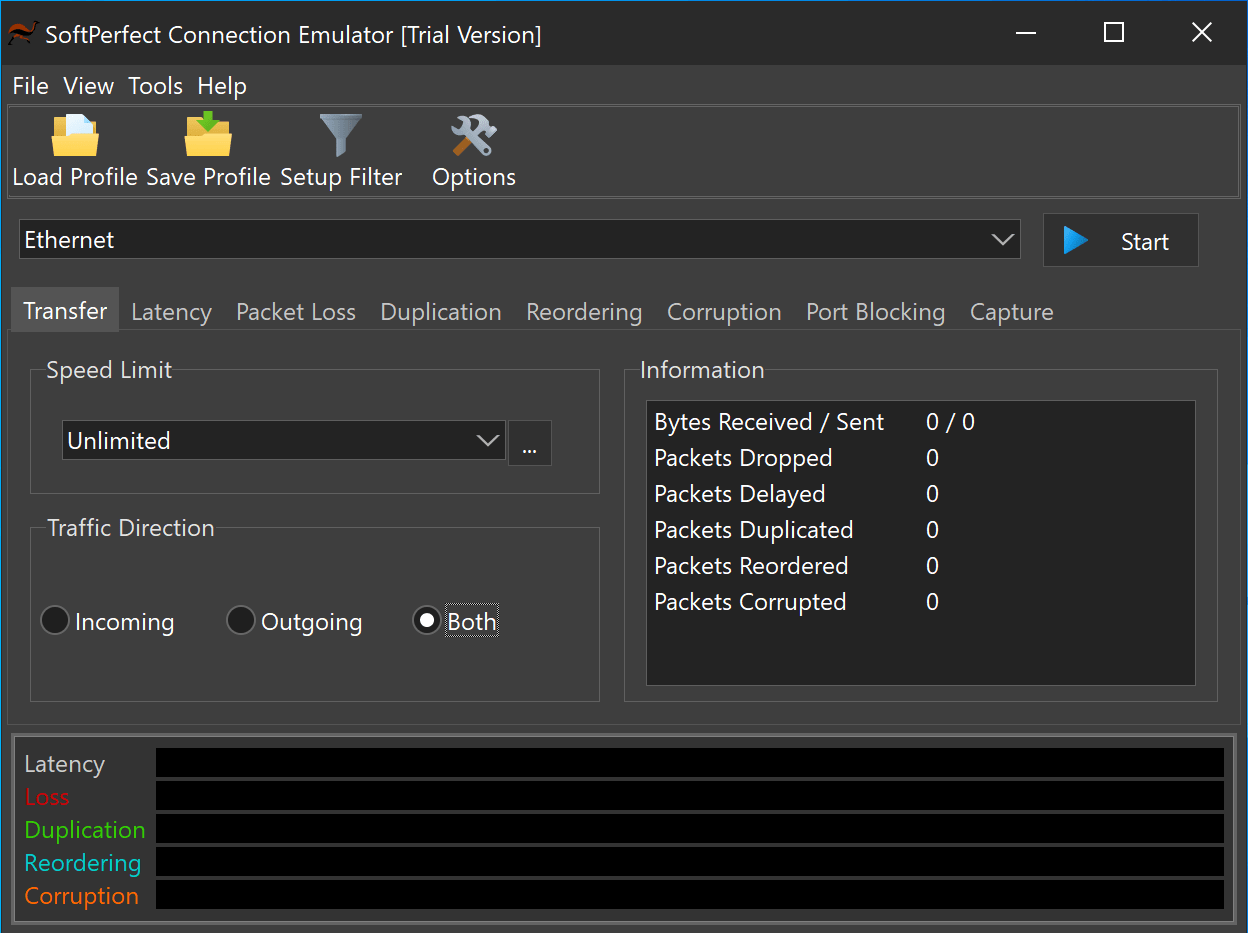Click the ellipsis button beside speed limit
This screenshot has width=1248, height=933.
(530, 442)
